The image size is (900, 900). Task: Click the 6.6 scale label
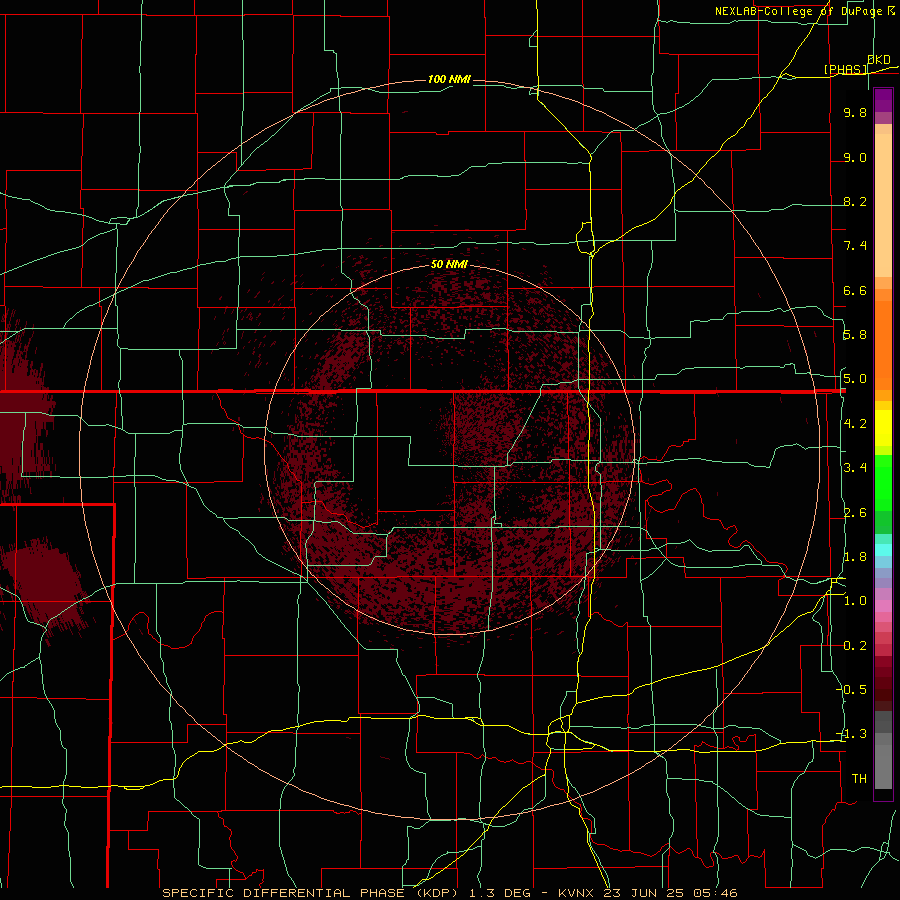click(x=855, y=290)
